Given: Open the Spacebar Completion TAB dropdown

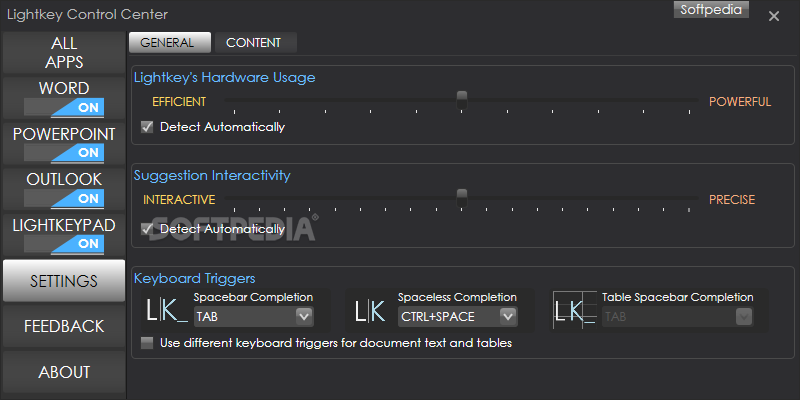Looking at the screenshot, I should (254, 317).
